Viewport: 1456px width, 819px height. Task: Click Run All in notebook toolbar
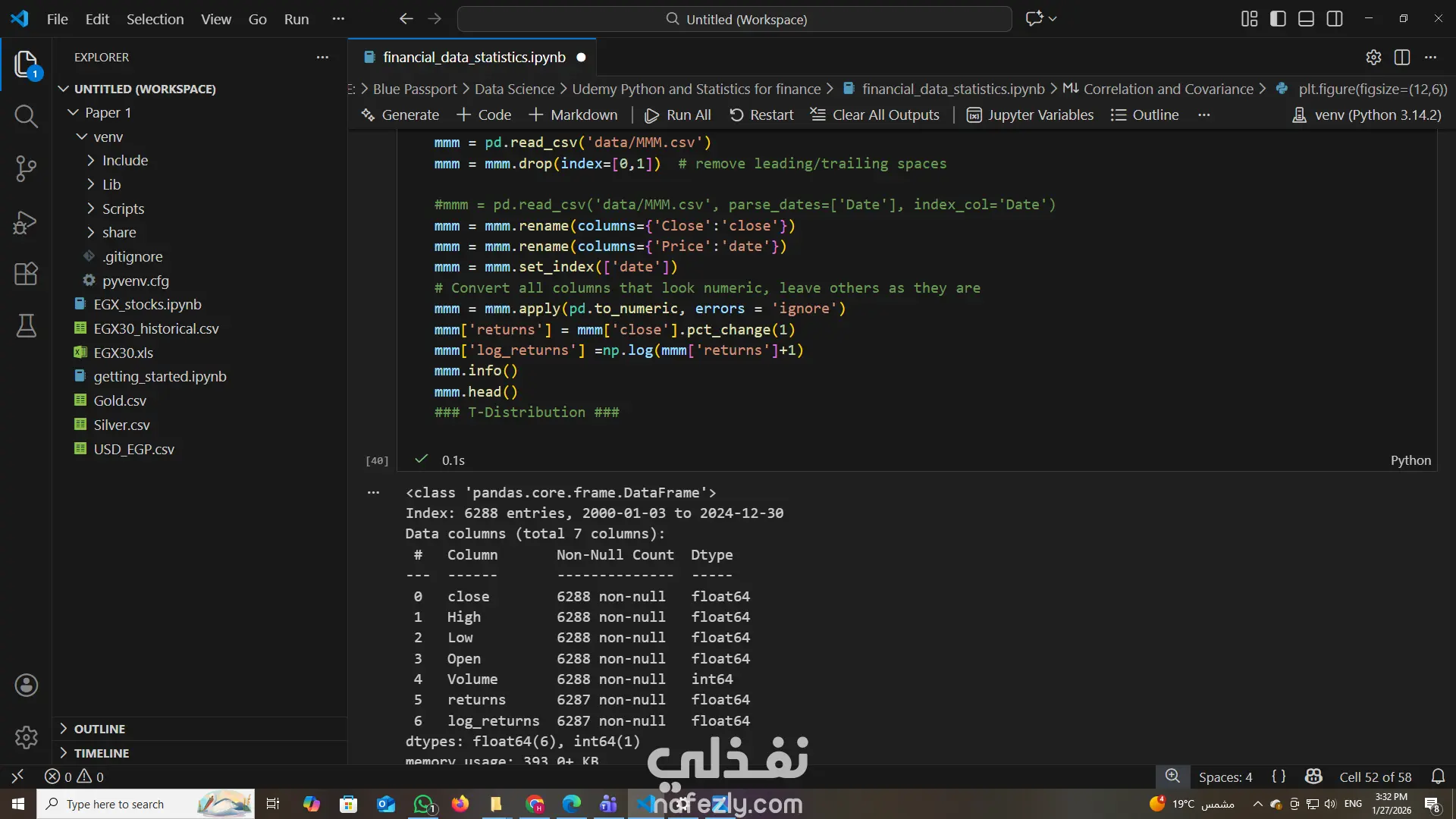click(678, 115)
